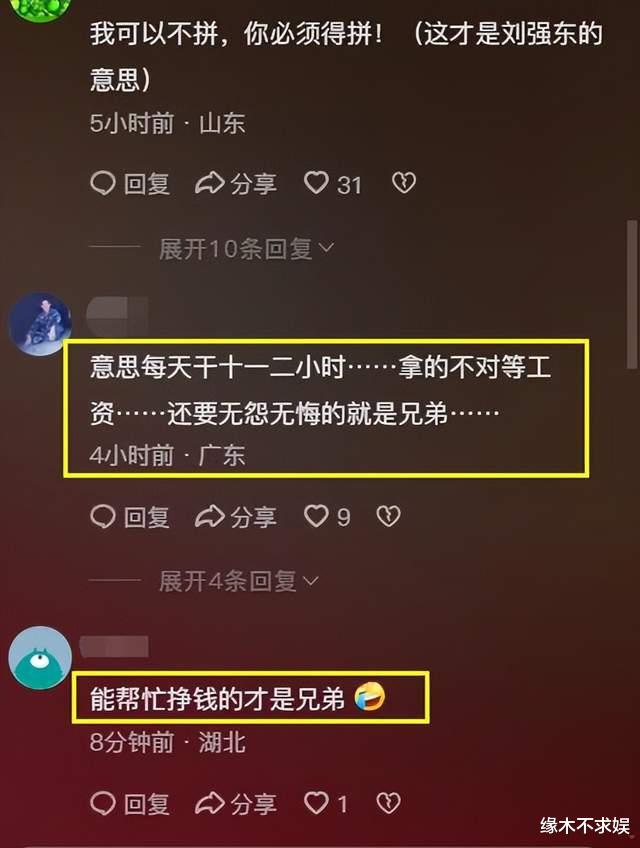Share the Shandong comment
Screen dimensions: 640x848
(236, 183)
